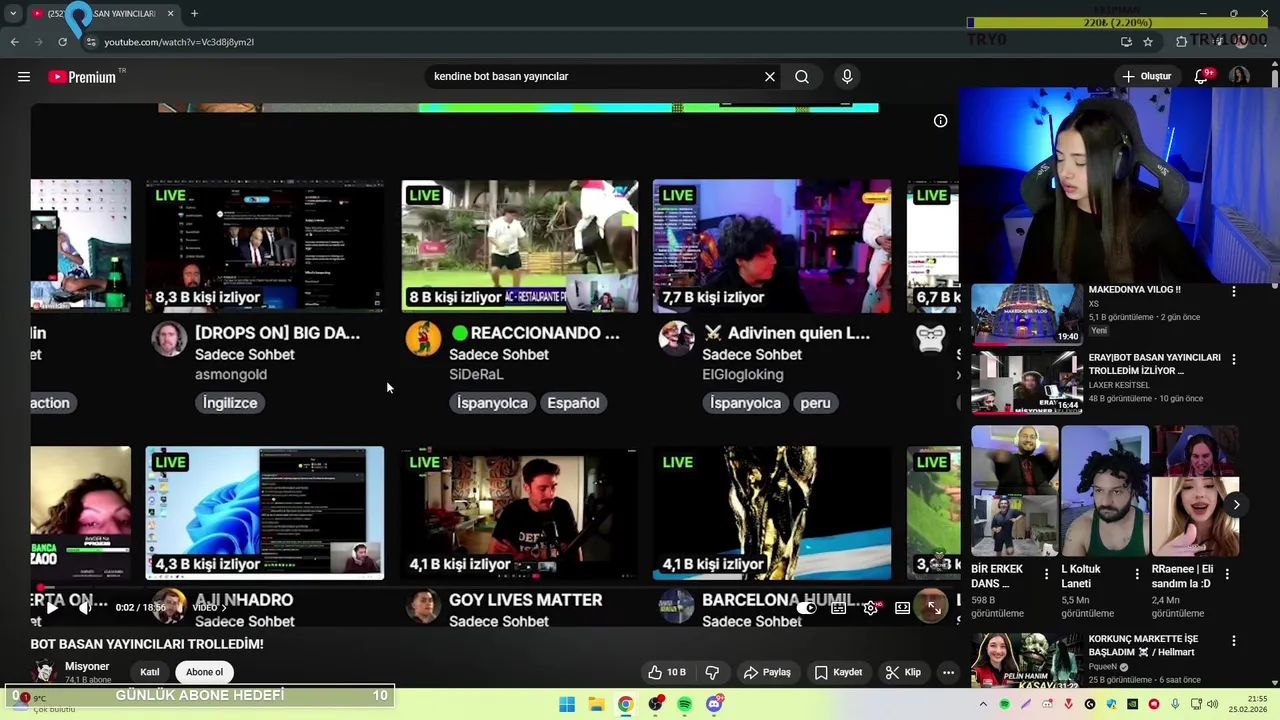
Task: Like the video
Action: click(666, 673)
